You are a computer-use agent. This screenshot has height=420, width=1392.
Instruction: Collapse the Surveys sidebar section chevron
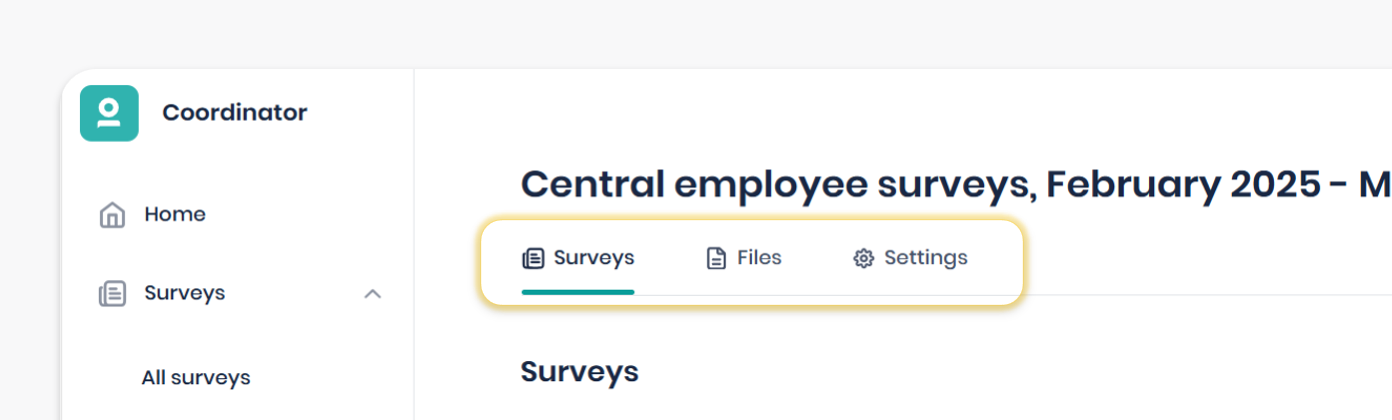373,294
